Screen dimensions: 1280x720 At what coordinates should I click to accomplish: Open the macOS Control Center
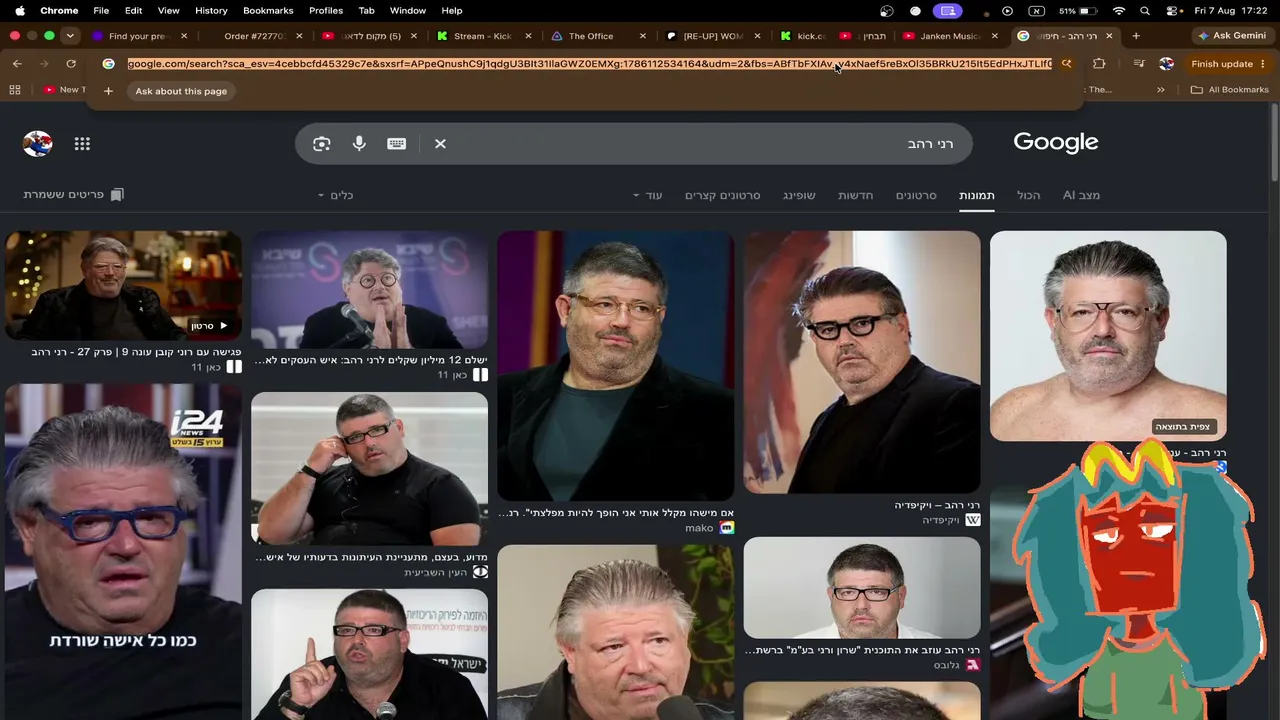(1172, 11)
